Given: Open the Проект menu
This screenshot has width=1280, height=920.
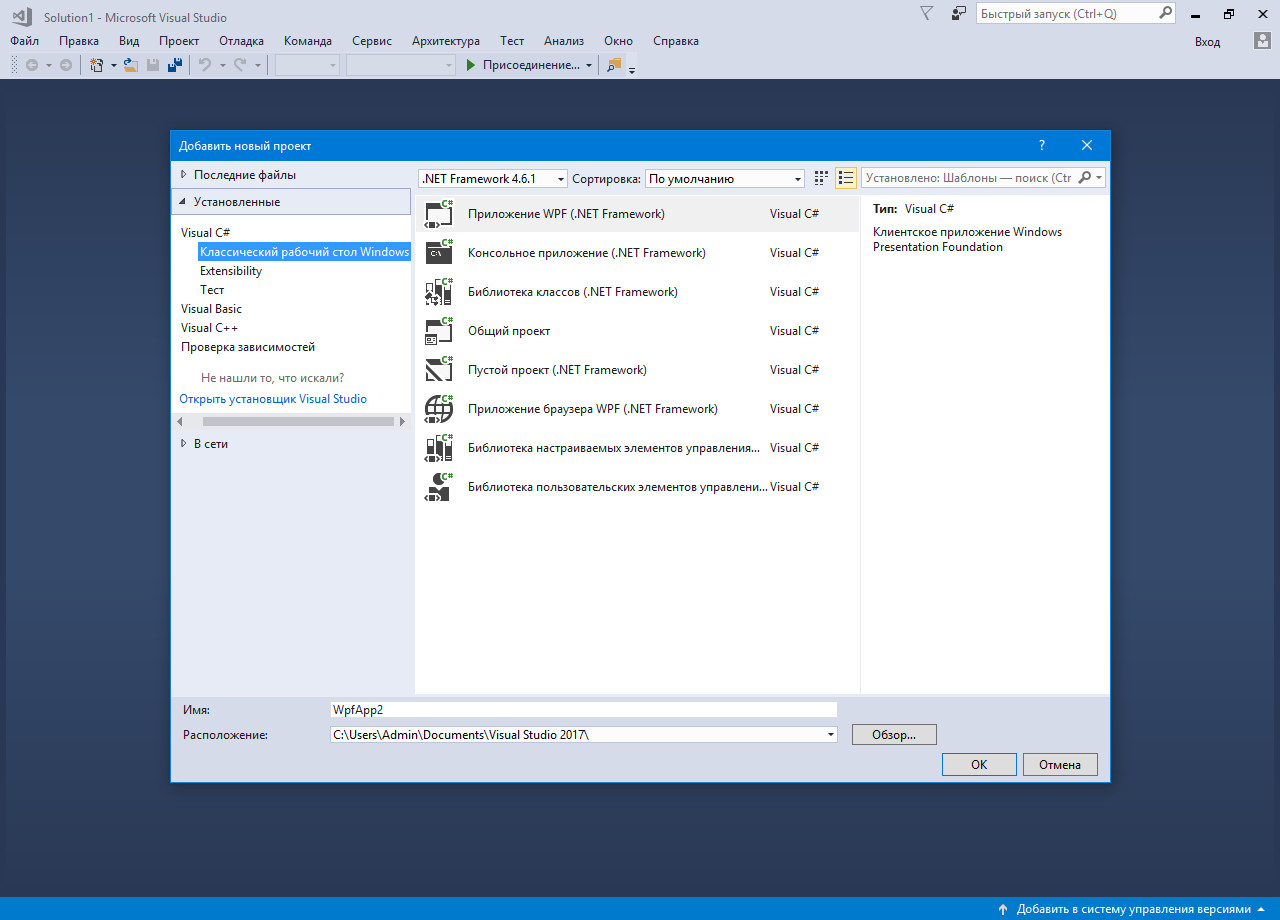Looking at the screenshot, I should click(x=179, y=41).
